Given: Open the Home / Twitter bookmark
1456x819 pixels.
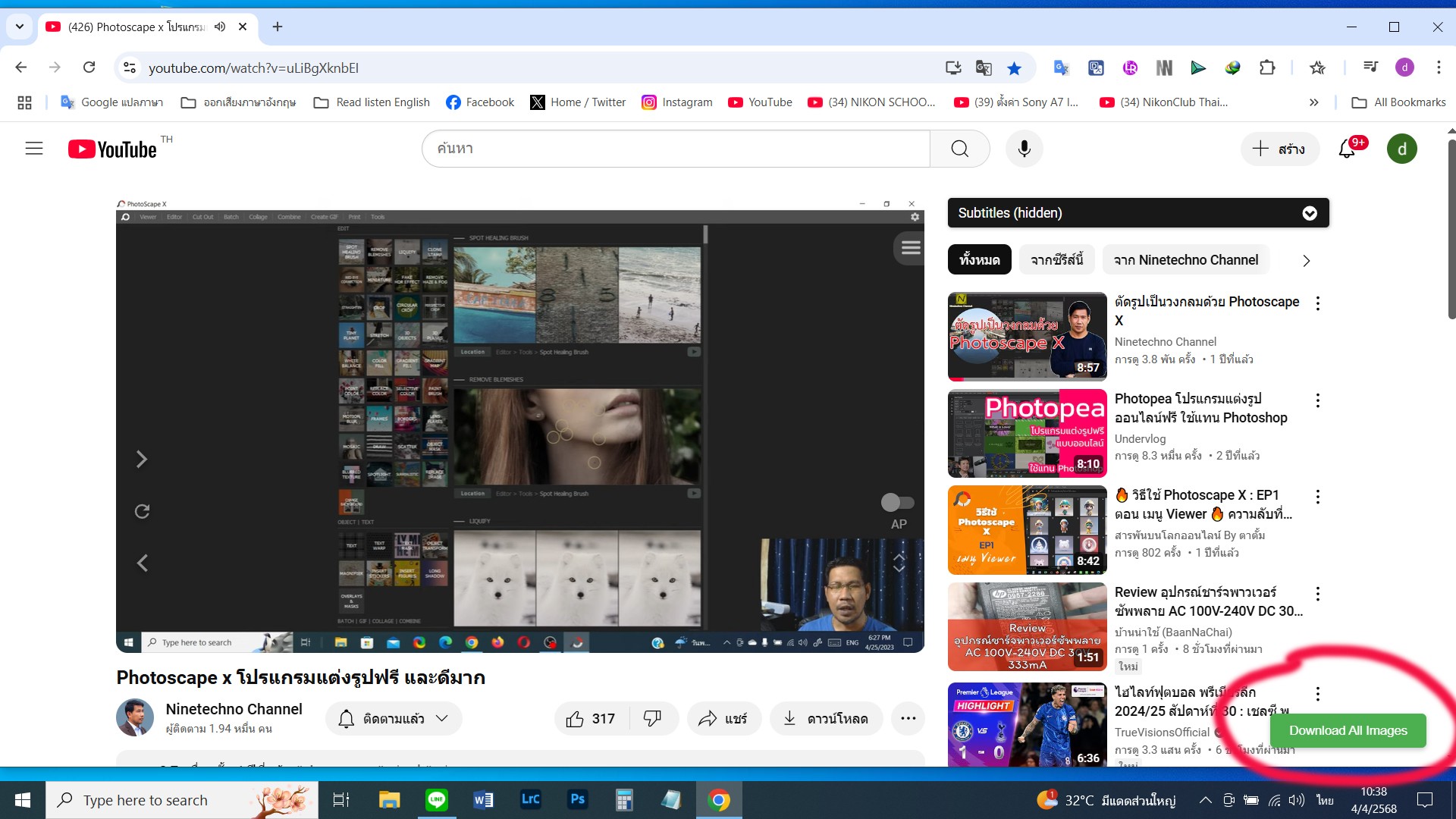Looking at the screenshot, I should tap(578, 102).
